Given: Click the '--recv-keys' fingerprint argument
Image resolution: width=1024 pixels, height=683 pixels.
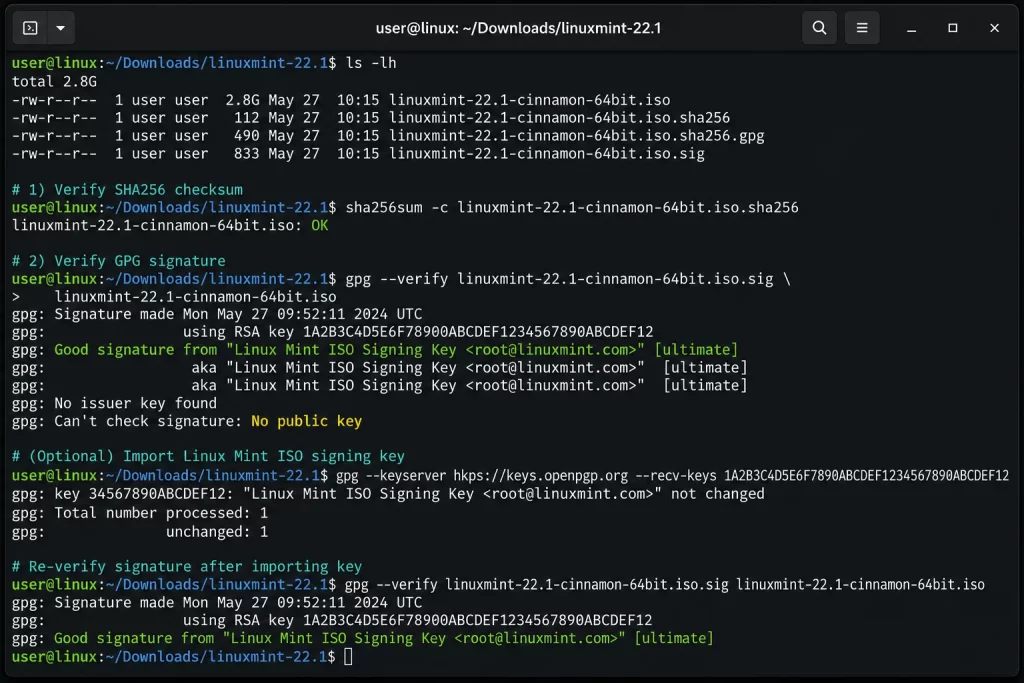Looking at the screenshot, I should pos(866,475).
